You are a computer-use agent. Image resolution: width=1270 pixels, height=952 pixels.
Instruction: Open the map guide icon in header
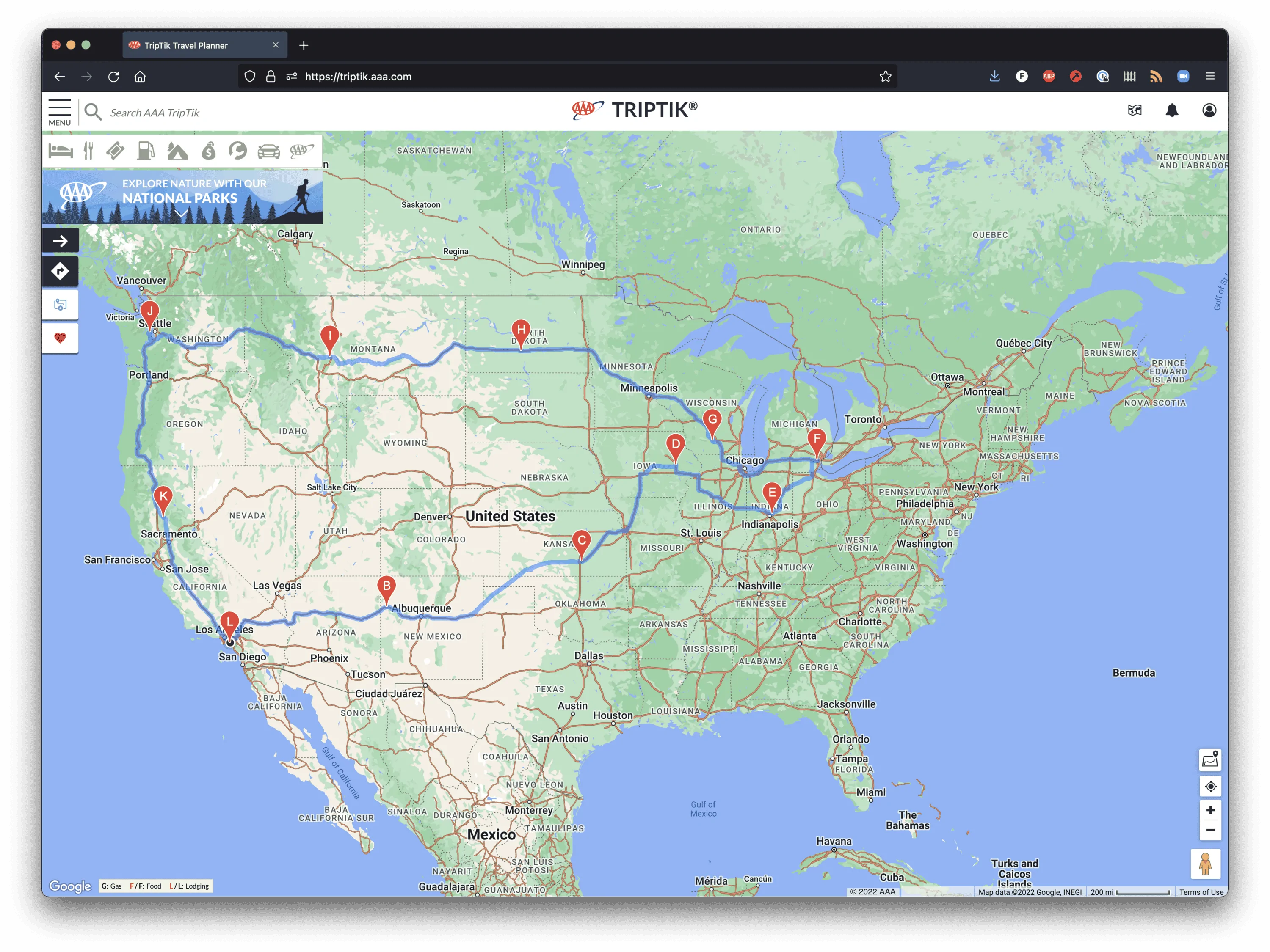(1135, 110)
